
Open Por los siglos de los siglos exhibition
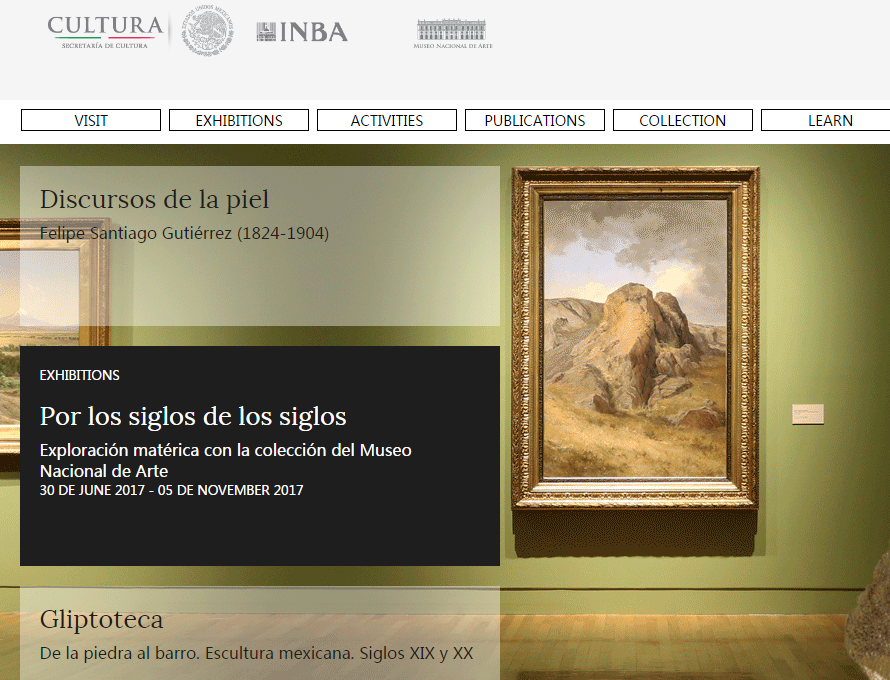coord(193,416)
